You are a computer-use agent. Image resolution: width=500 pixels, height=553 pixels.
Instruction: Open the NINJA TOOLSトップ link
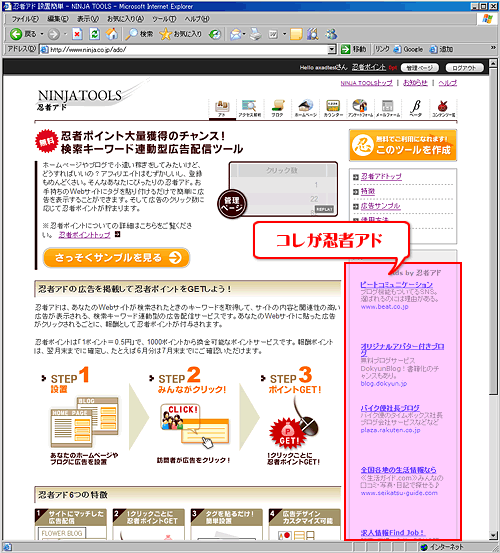click(x=366, y=83)
